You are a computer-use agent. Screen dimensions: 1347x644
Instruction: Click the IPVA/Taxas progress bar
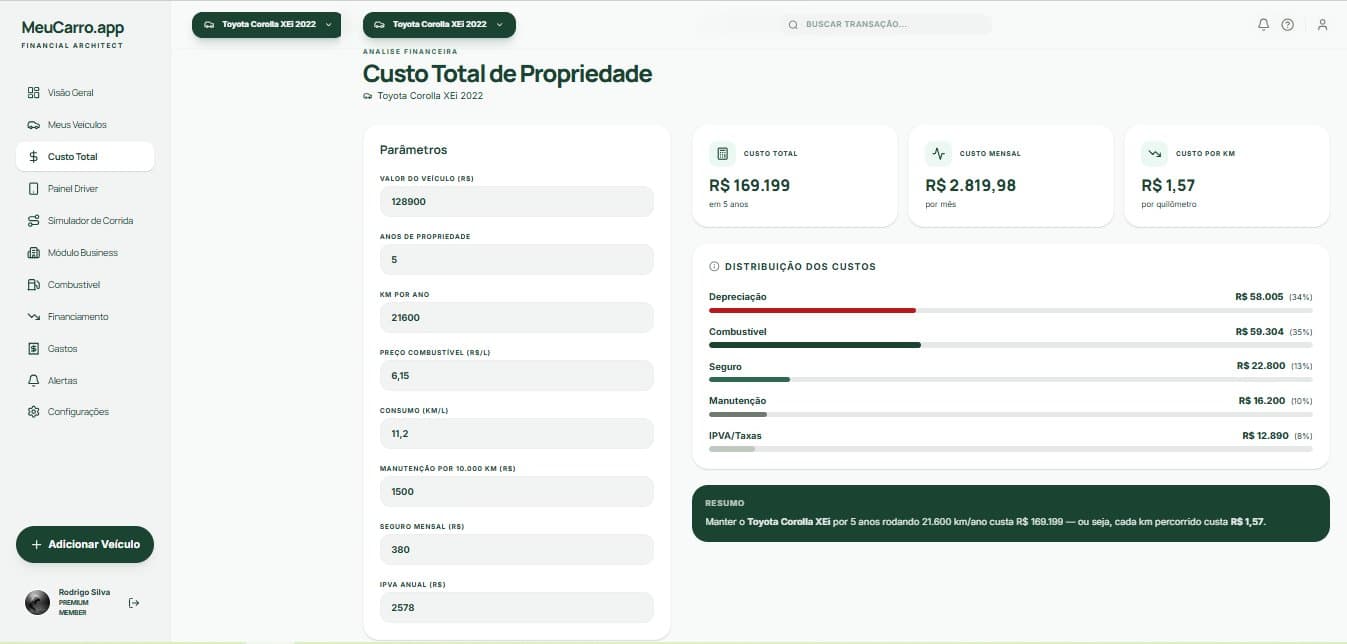pos(732,449)
